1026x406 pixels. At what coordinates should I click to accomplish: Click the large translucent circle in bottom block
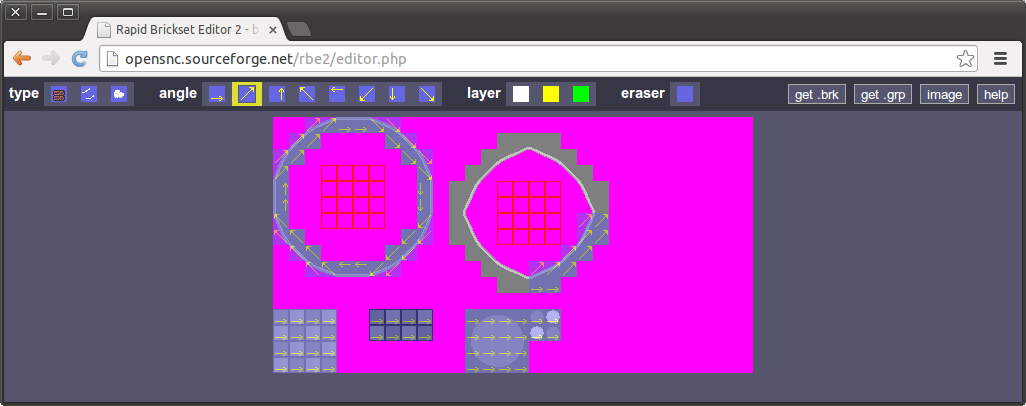[x=498, y=341]
